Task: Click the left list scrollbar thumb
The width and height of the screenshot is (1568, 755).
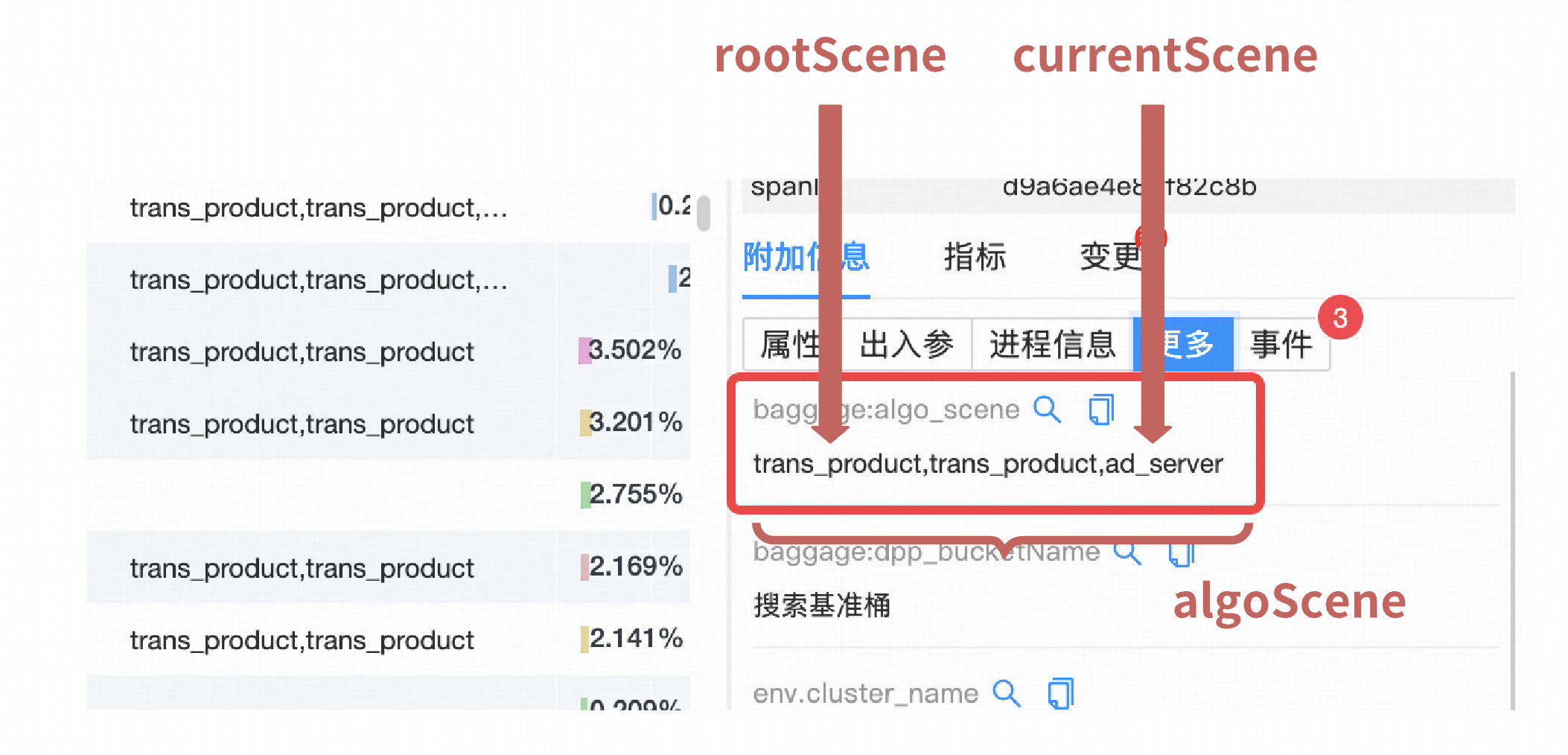Action: coord(704,213)
